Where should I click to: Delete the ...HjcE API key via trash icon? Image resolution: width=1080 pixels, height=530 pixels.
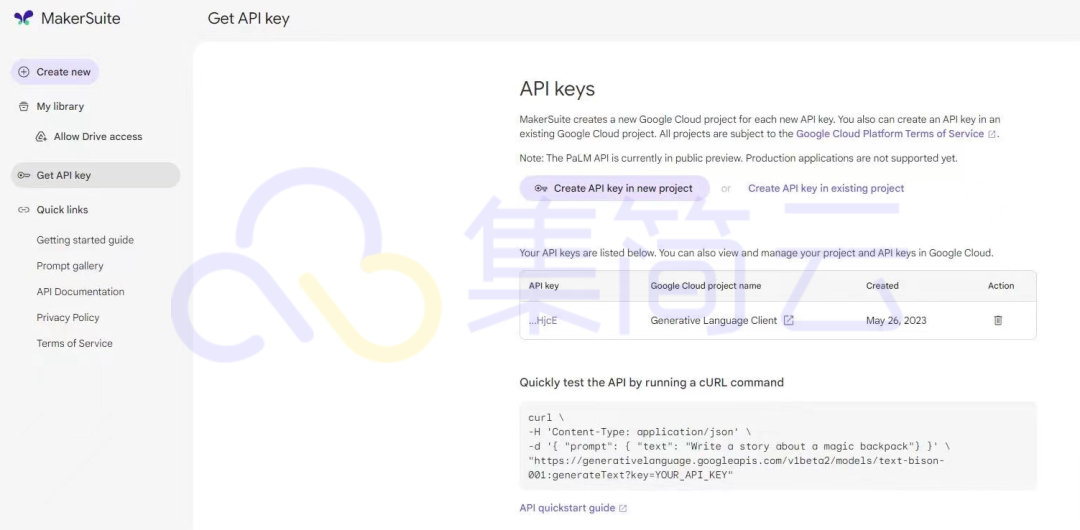point(997,320)
